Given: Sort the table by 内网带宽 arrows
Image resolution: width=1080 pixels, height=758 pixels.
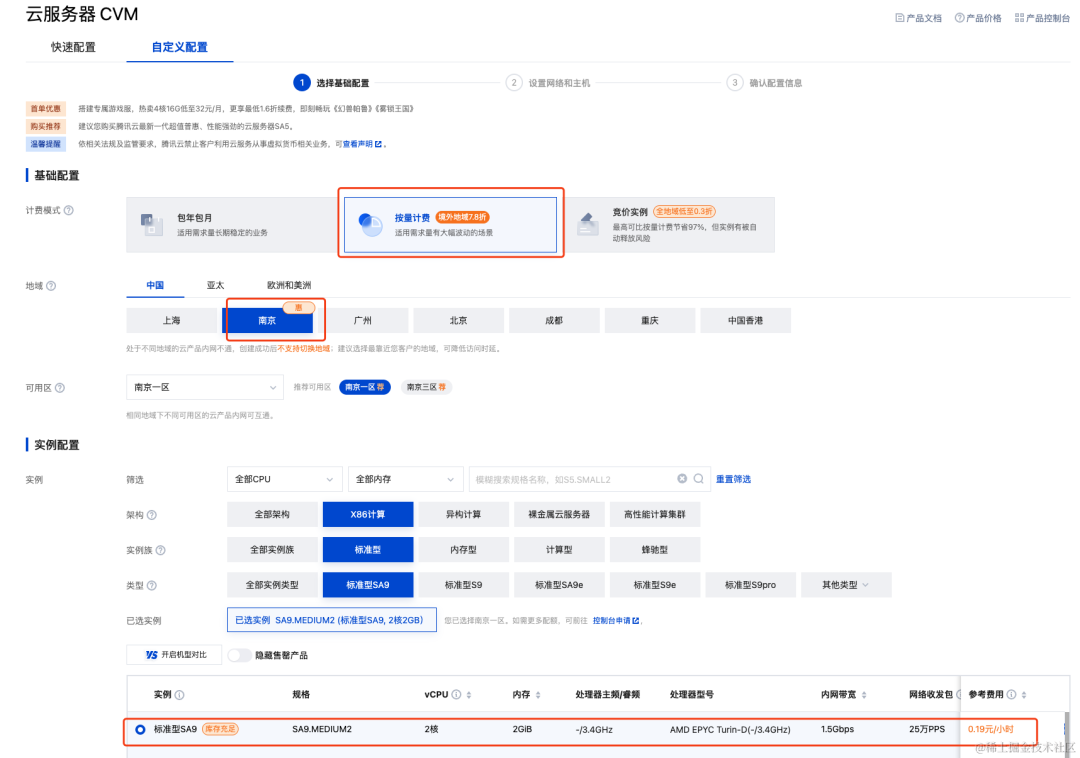Looking at the screenshot, I should click(864, 695).
